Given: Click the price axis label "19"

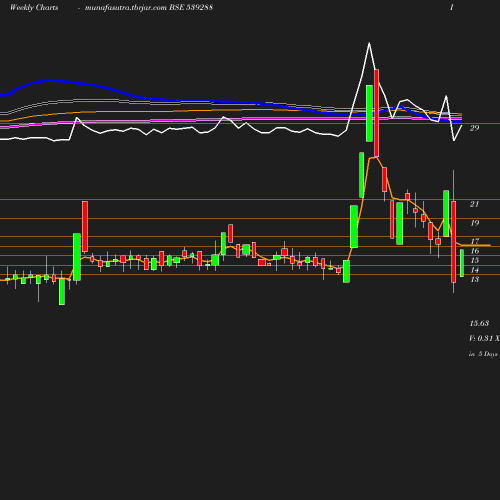Looking at the screenshot, I should pos(475,223).
